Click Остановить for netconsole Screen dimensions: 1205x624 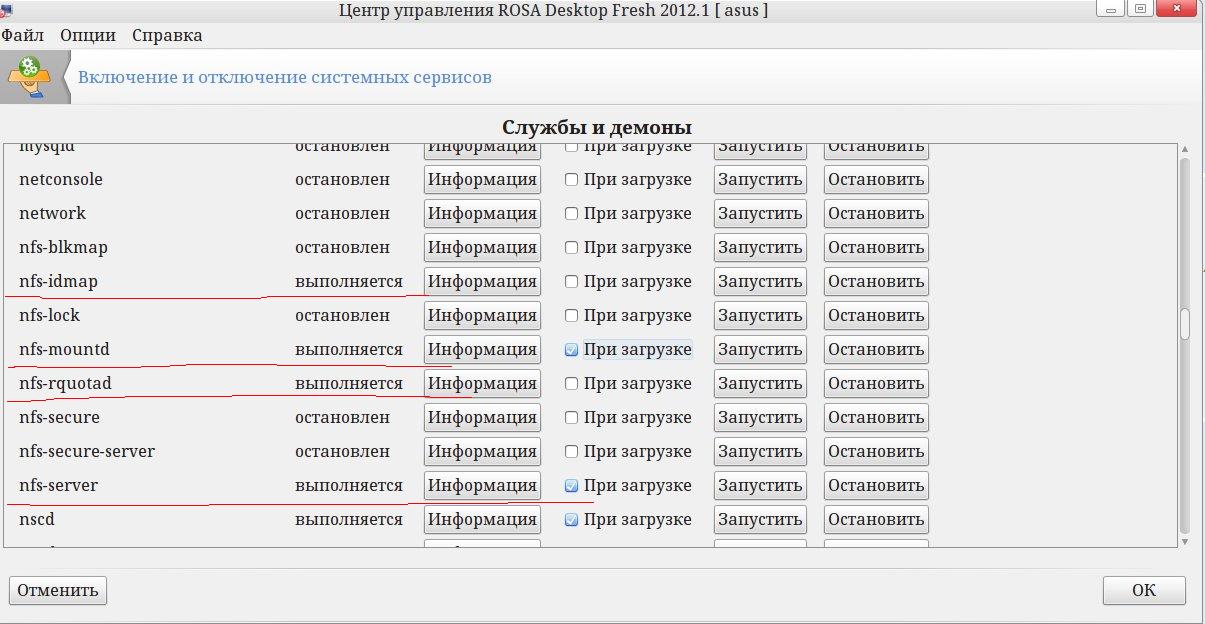876,180
